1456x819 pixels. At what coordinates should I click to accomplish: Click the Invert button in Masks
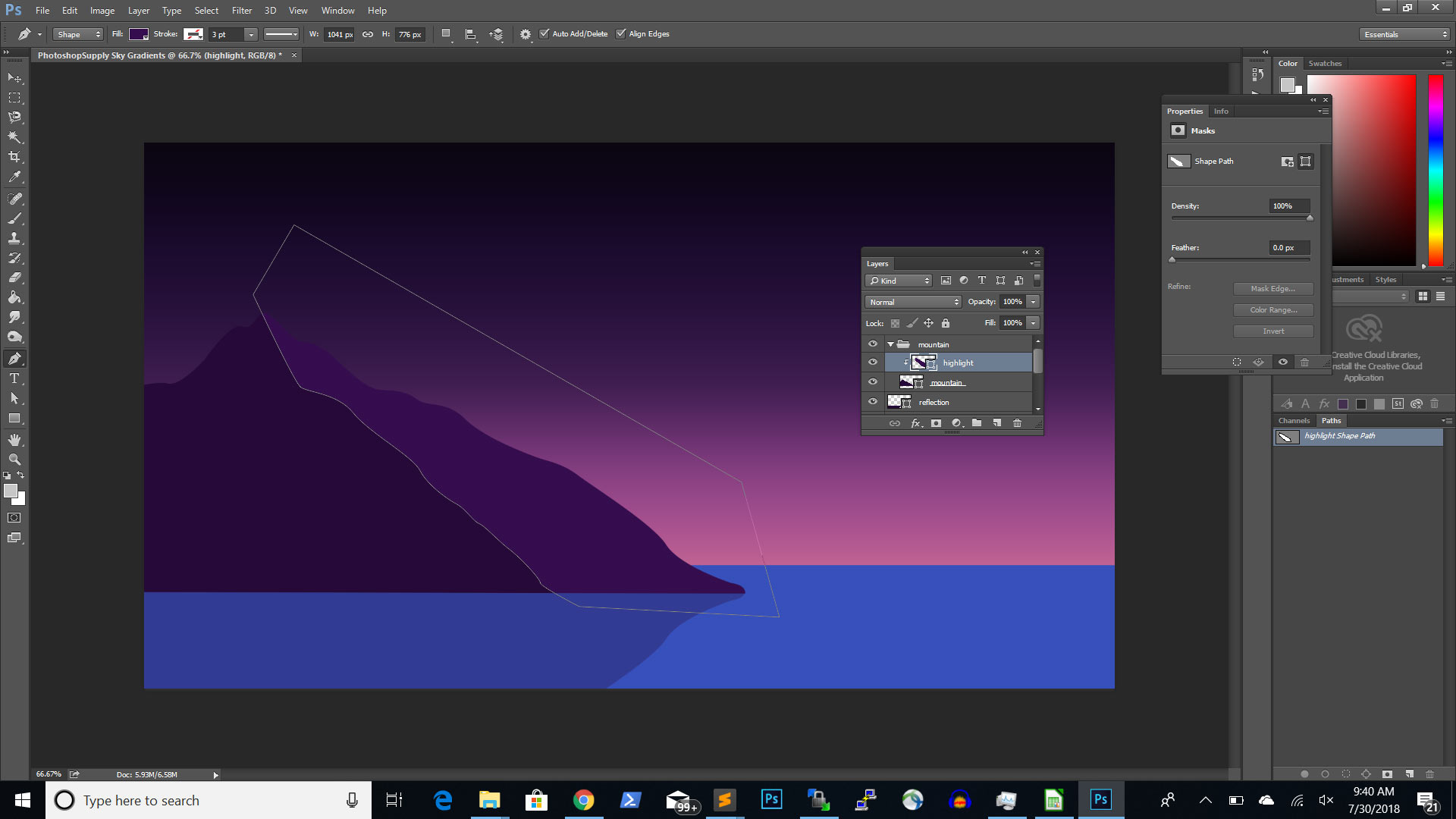click(1273, 331)
